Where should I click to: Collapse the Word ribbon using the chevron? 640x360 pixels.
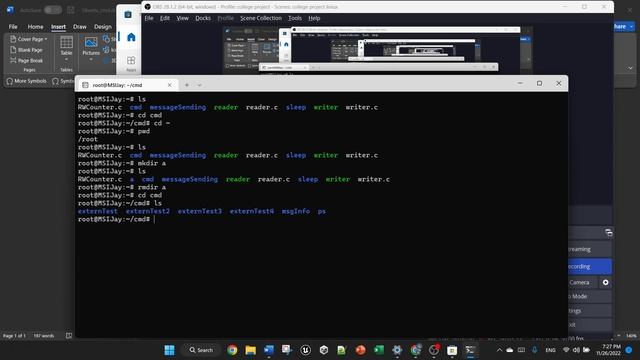click(630, 68)
